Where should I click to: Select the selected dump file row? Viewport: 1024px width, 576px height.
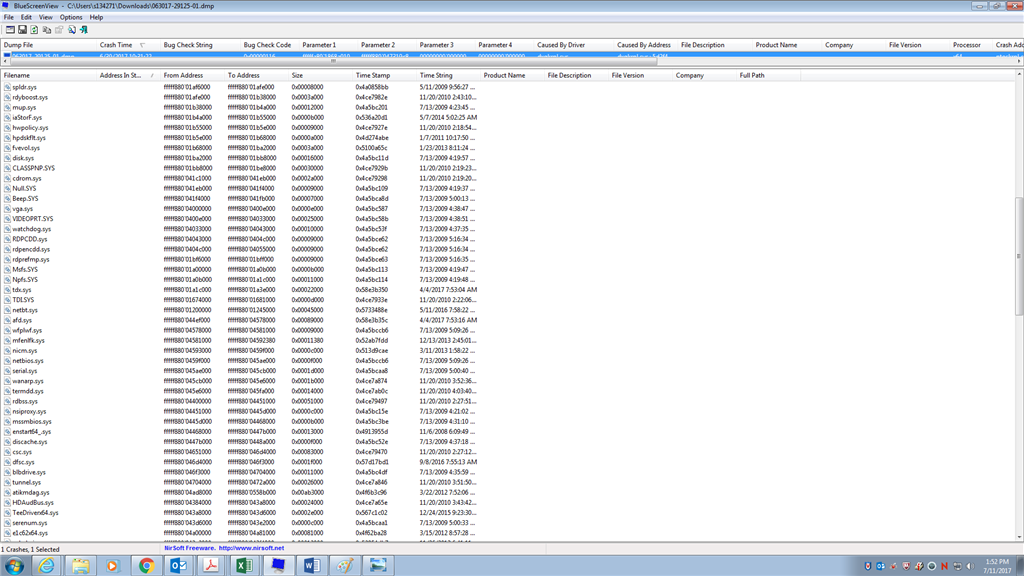511,56
